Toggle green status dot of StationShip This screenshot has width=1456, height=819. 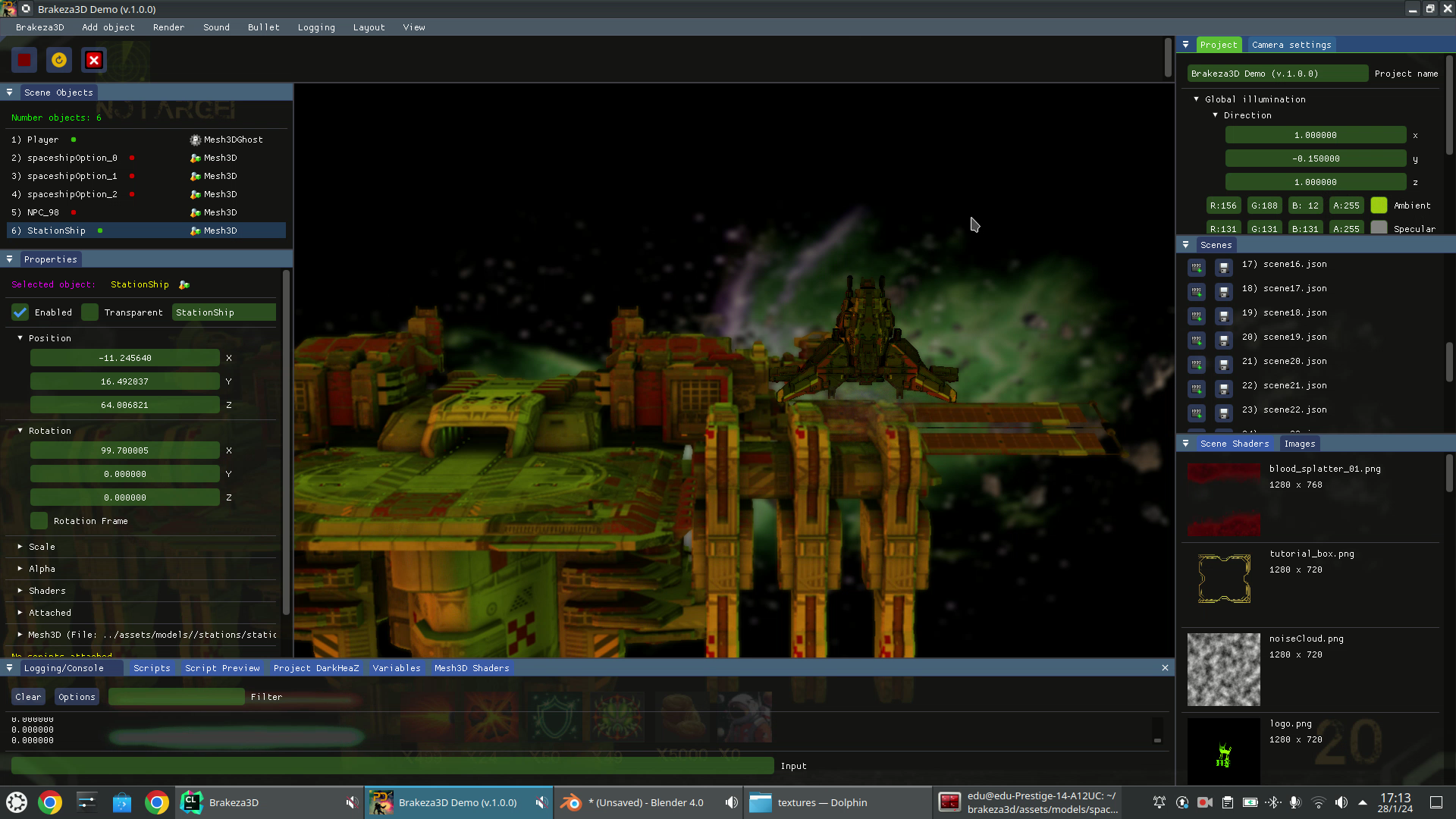click(x=100, y=231)
